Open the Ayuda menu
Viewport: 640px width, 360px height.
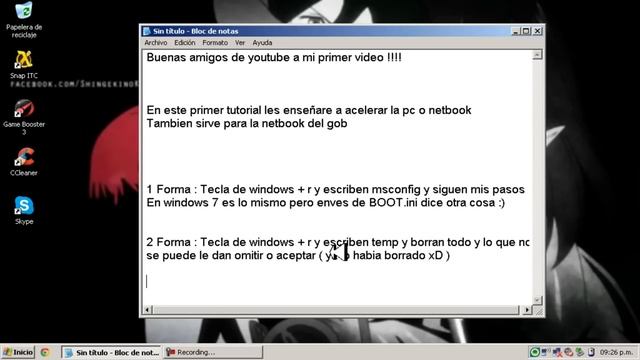[x=262, y=42]
